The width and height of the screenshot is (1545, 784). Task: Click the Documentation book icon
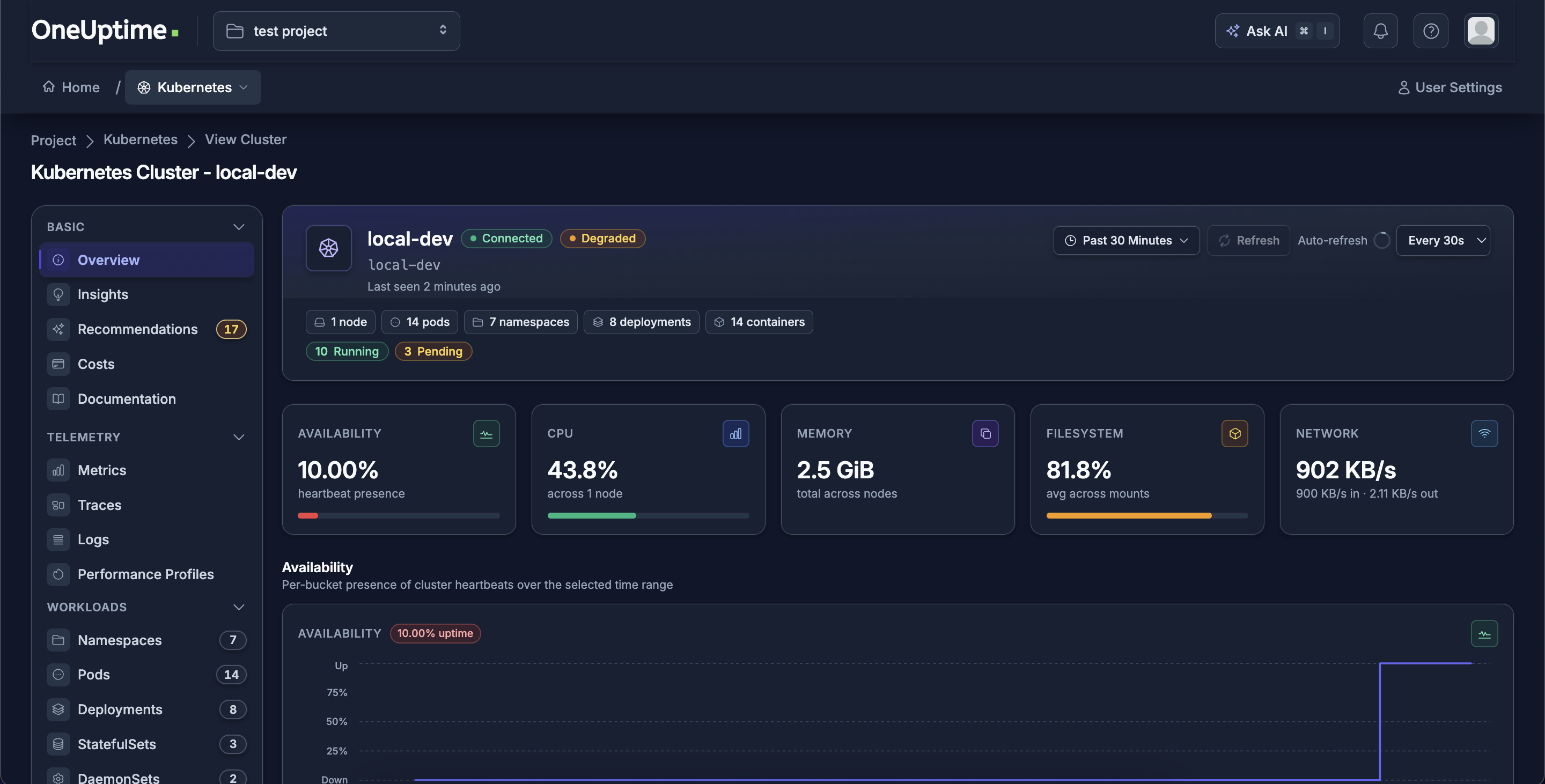58,398
